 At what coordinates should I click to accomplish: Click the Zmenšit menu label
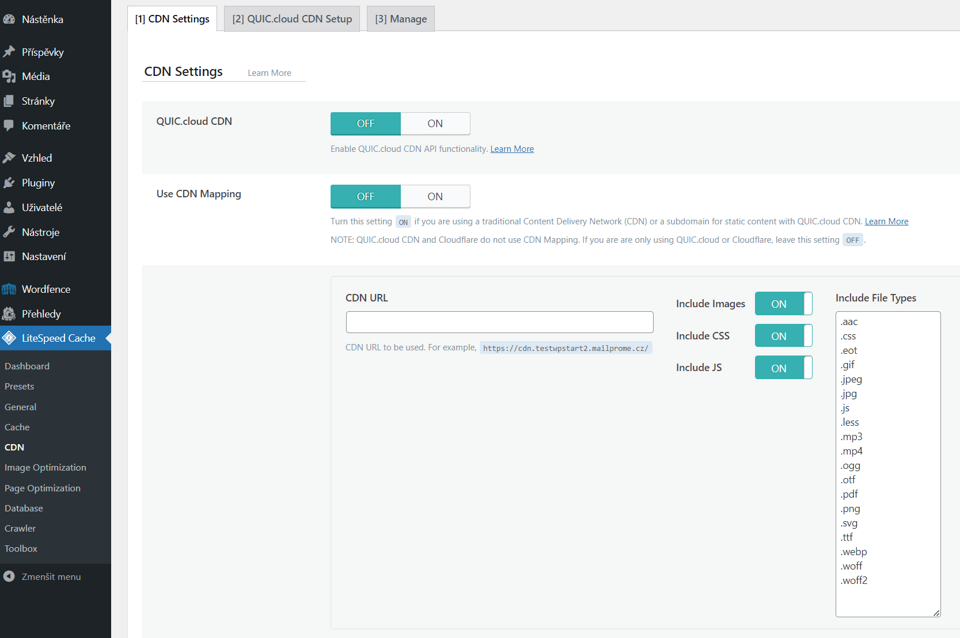51,577
